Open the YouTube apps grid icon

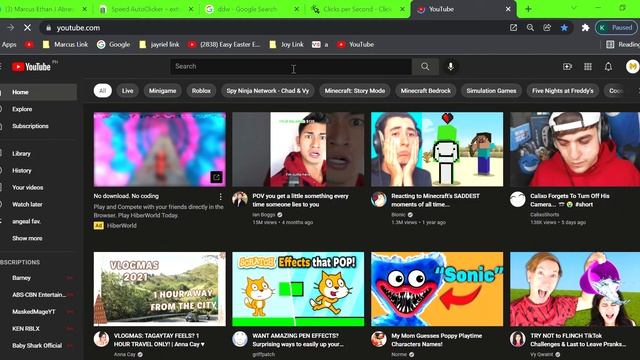[588, 67]
